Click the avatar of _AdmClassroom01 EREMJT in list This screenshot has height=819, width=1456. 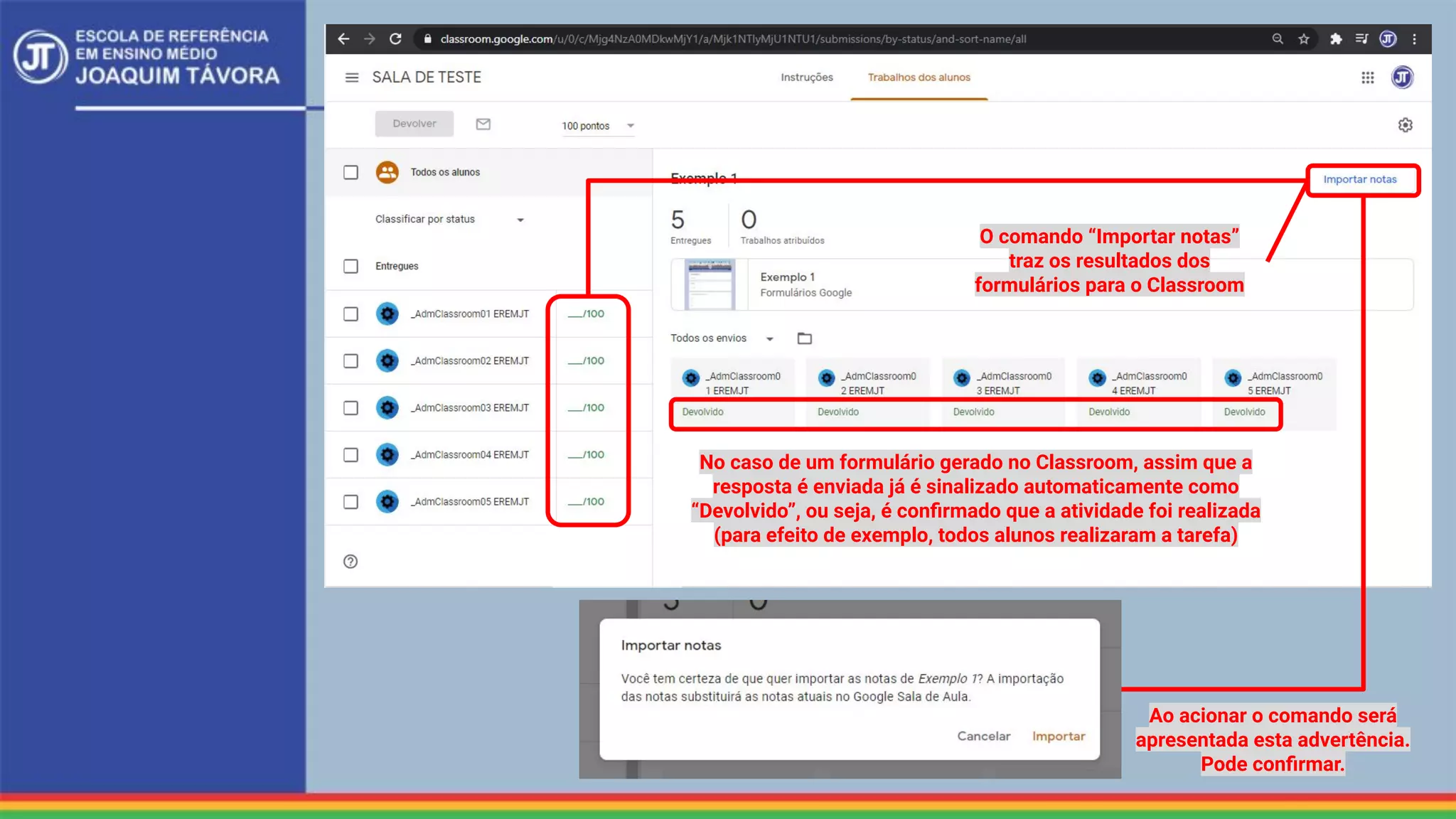[387, 314]
